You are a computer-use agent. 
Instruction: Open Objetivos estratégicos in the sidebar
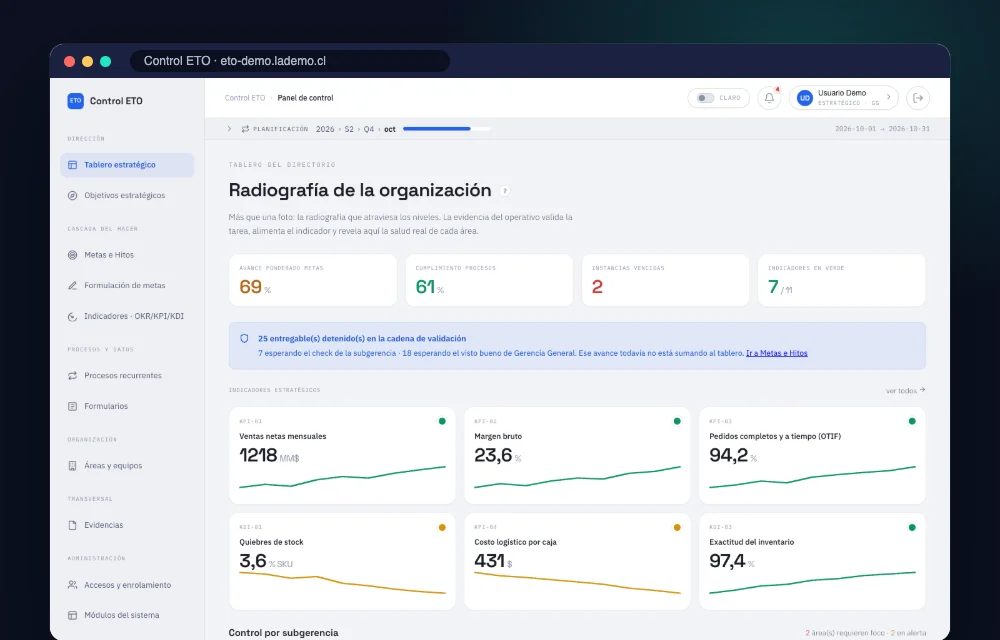(127, 196)
